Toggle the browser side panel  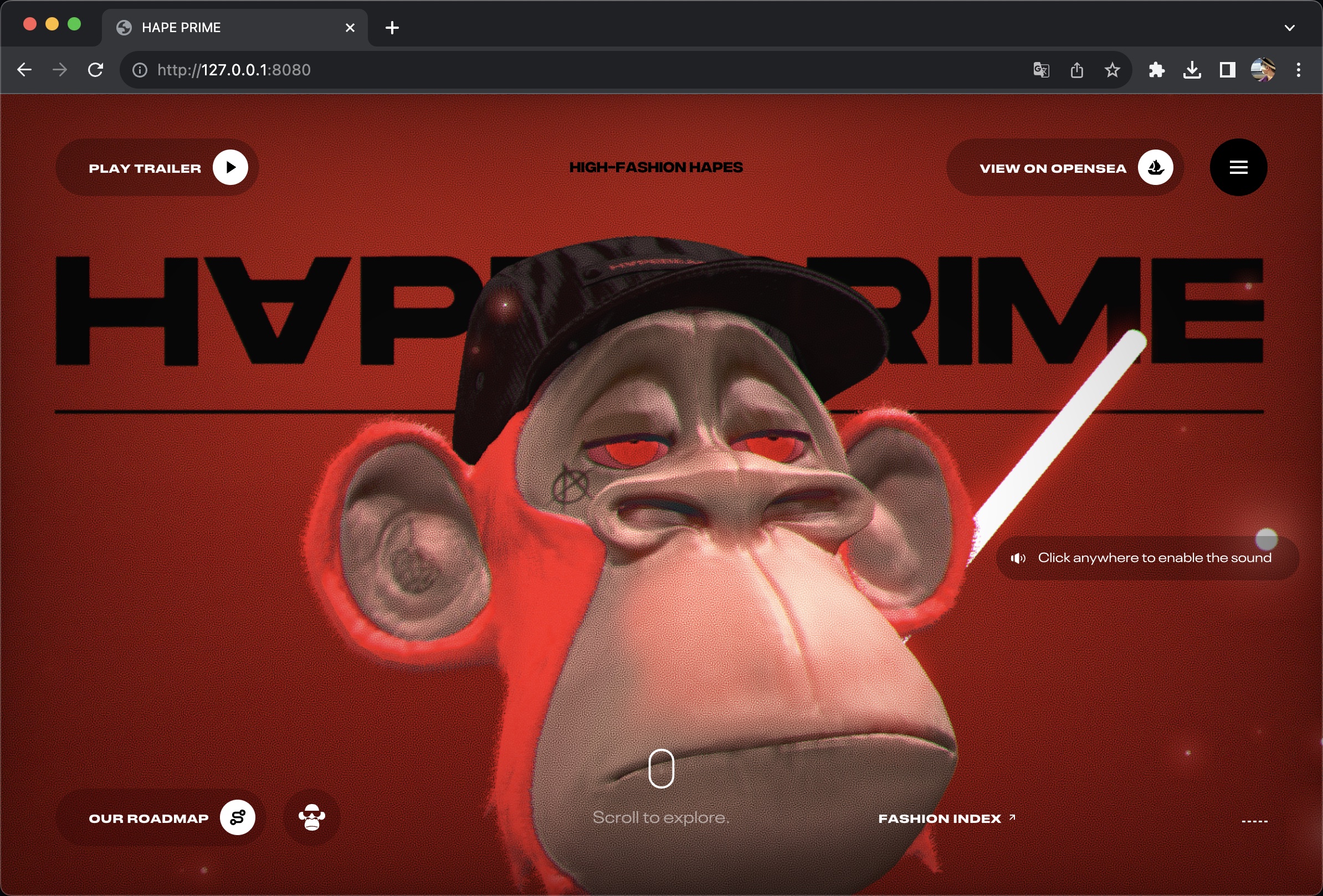pos(1227,70)
